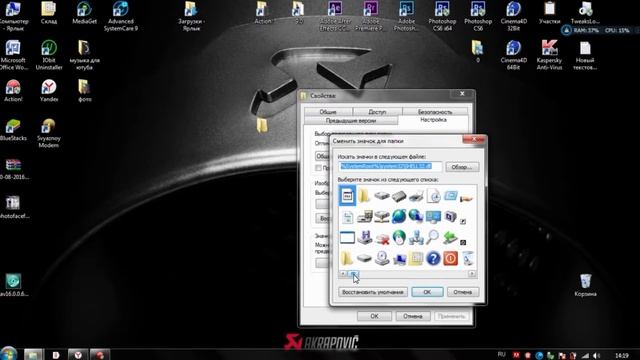Choose the green arrow icon in the list

(450, 237)
